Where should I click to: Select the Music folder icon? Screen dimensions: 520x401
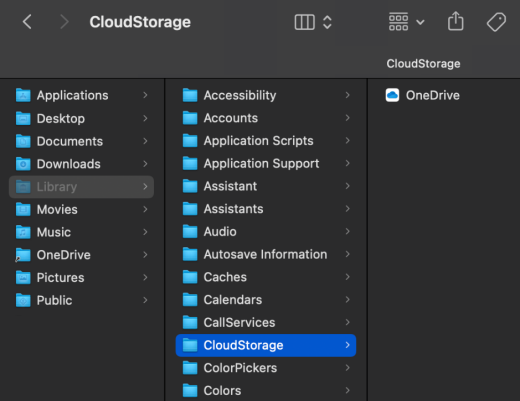click(x=23, y=232)
